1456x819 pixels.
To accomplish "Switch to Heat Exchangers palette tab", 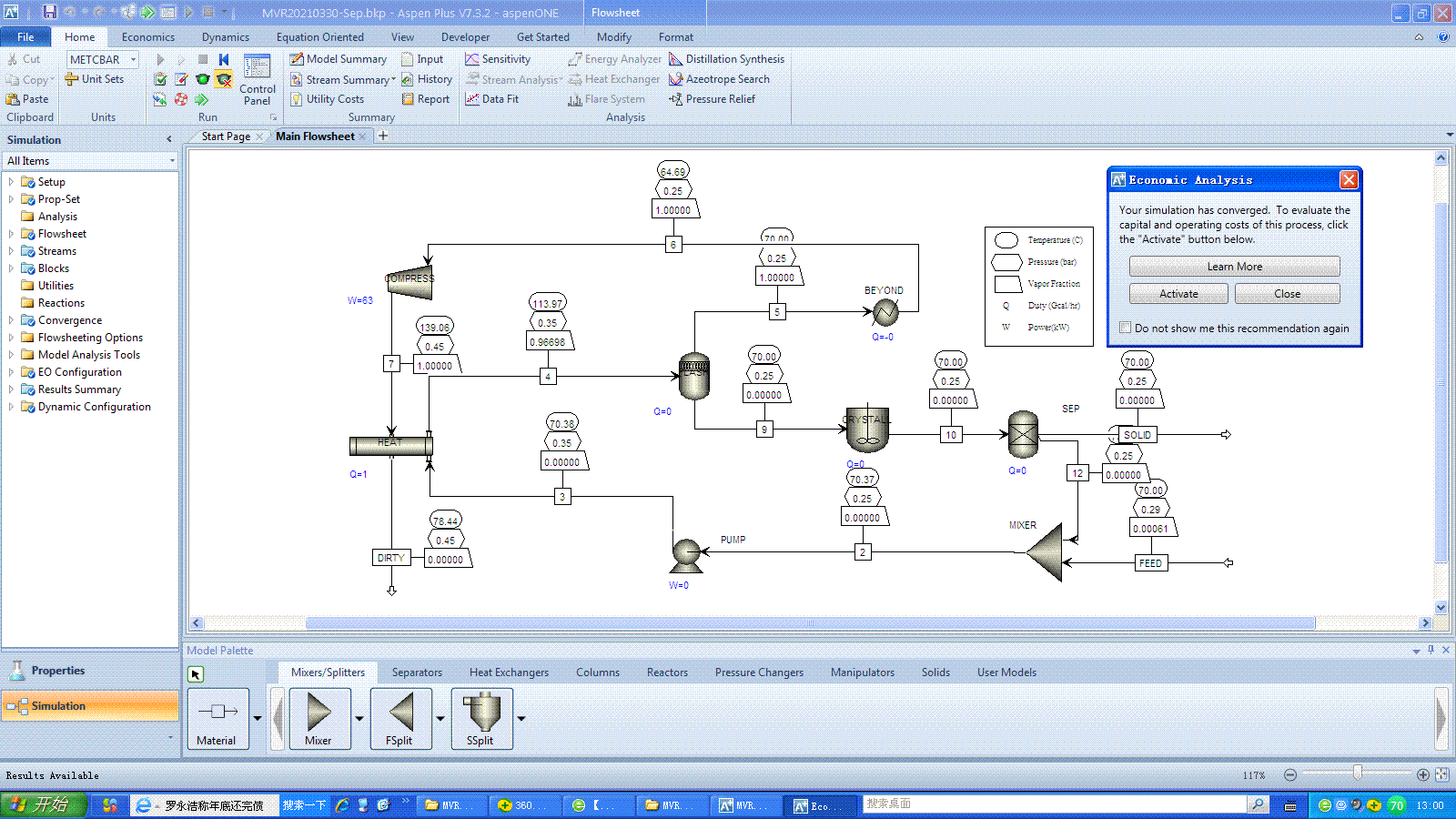I will pyautogui.click(x=509, y=672).
